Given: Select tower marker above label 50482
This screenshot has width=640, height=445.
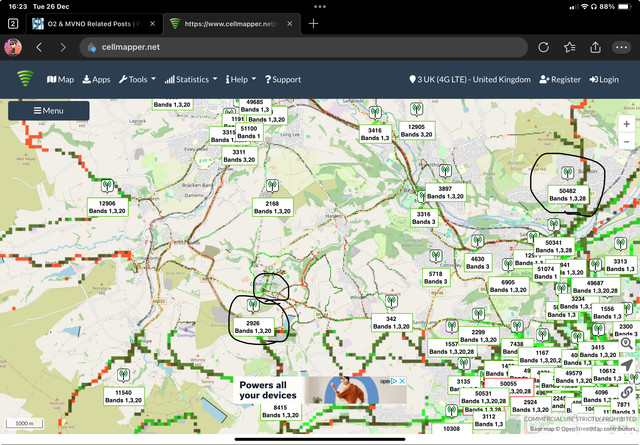Looking at the screenshot, I should 567,173.
